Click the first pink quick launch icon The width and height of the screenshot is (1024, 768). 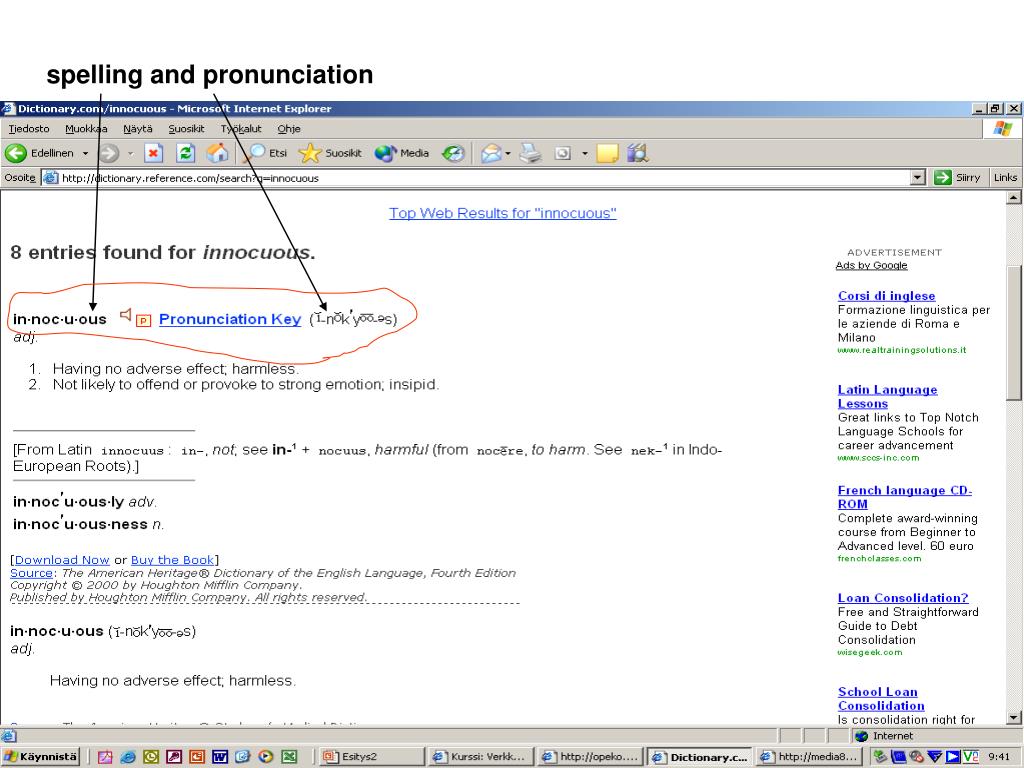(x=104, y=757)
